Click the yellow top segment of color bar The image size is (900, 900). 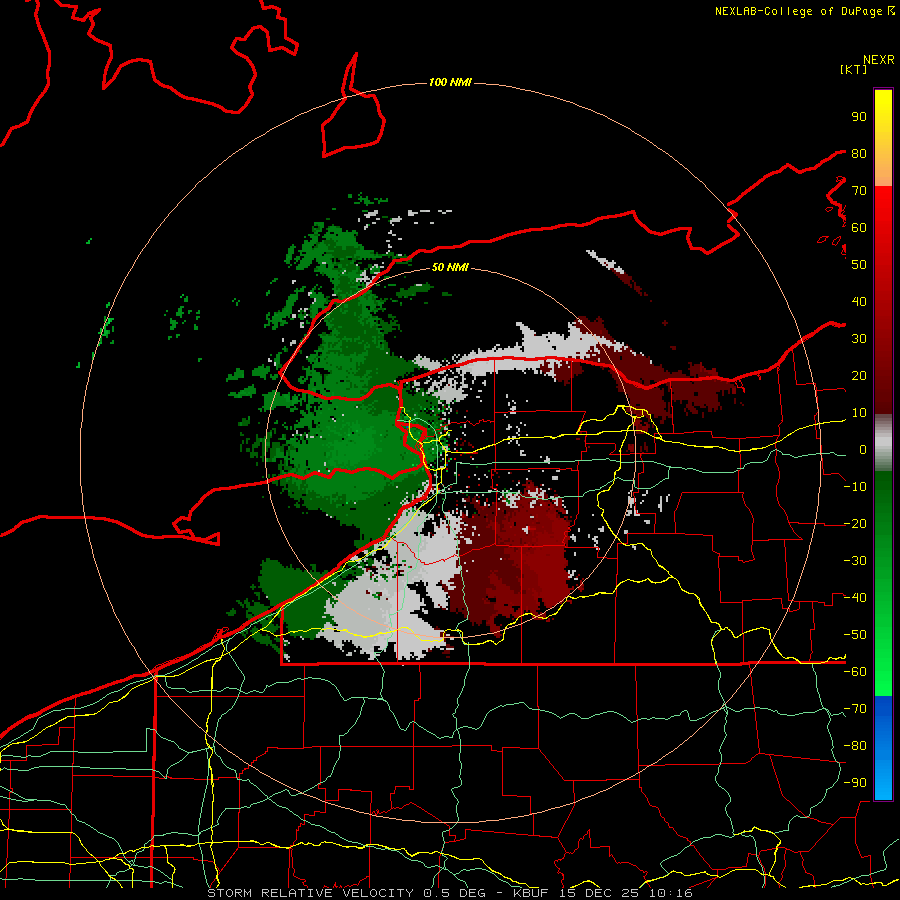883,138
